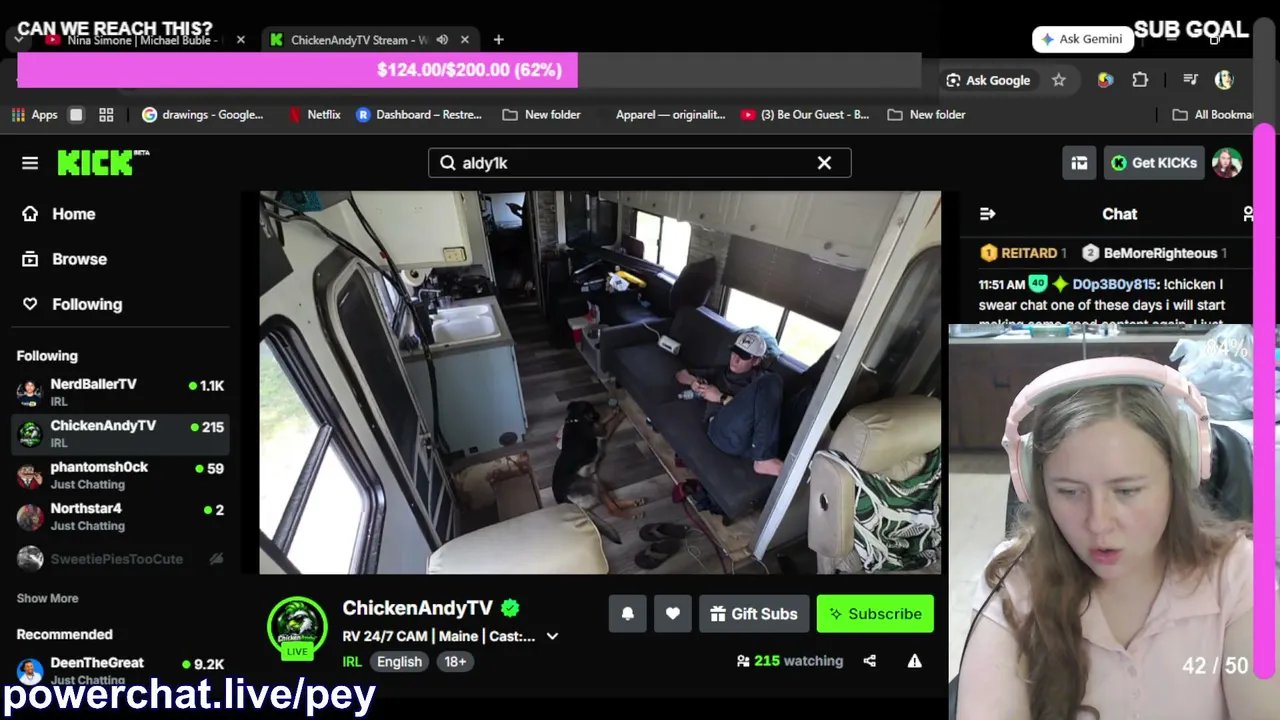This screenshot has height=720, width=1280.
Task: Click D0p3B0y815 username in chat
Action: point(1114,284)
